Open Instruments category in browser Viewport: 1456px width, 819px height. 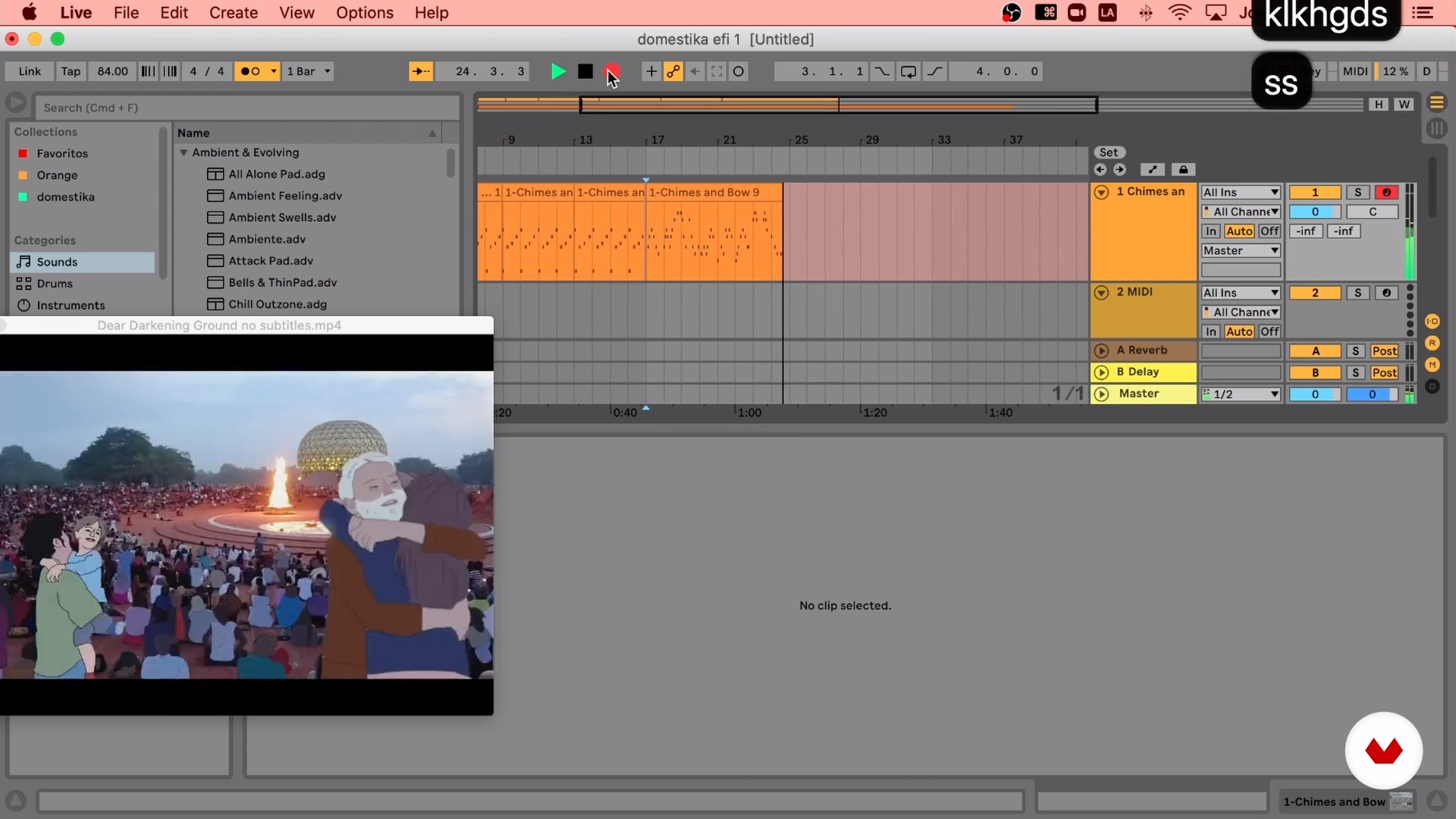[x=71, y=306]
